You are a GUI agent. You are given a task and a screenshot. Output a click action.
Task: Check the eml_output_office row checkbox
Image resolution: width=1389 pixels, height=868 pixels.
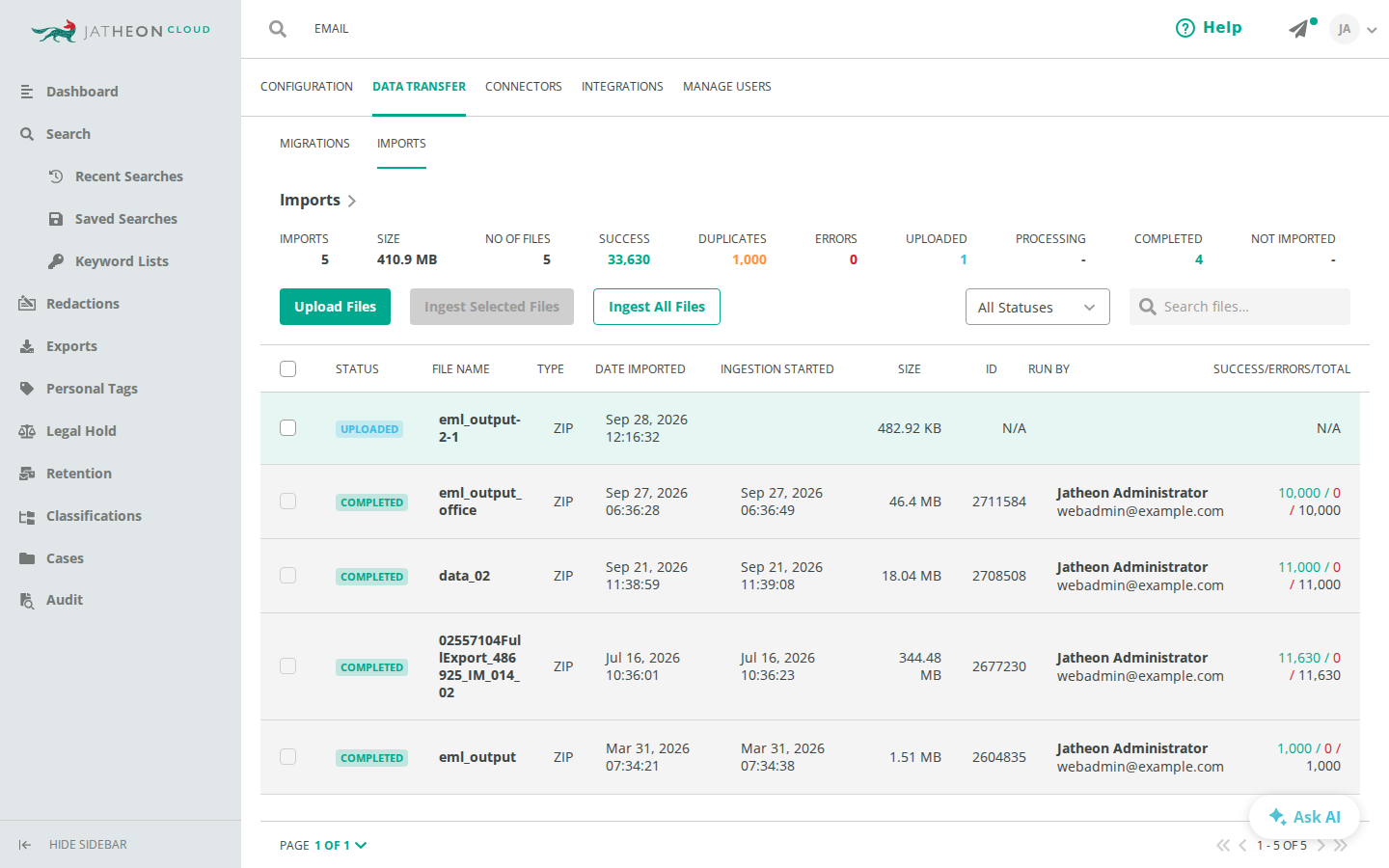(287, 501)
